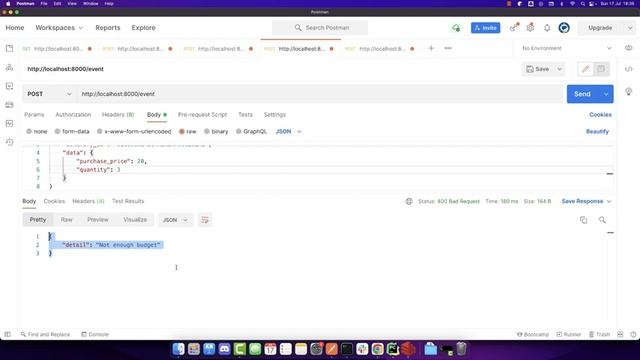Open the response format JSON dropdown
Image resolution: width=640 pixels, height=360 pixels.
[x=175, y=220]
